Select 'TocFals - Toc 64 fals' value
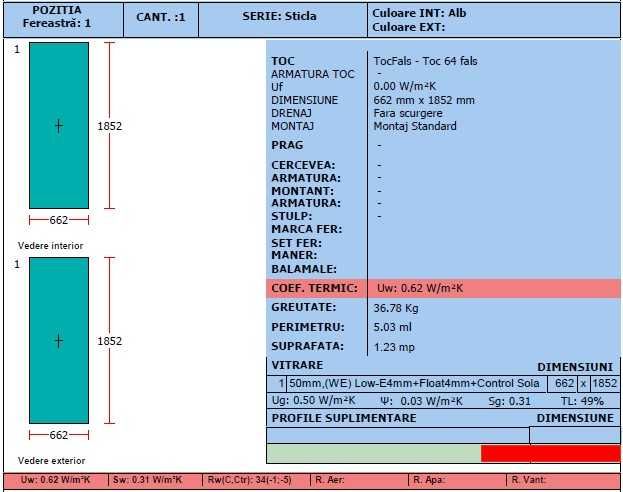The image size is (623, 492). click(x=425, y=61)
